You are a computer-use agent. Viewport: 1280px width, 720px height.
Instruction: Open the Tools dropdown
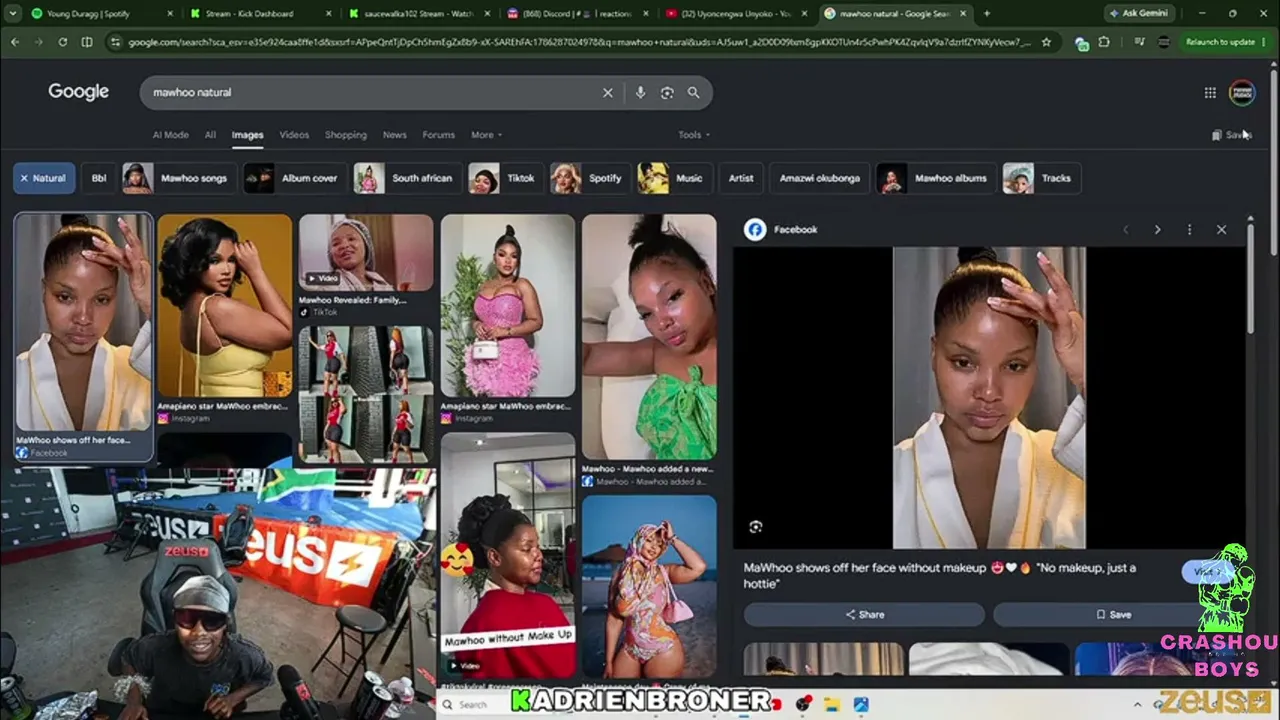694,135
